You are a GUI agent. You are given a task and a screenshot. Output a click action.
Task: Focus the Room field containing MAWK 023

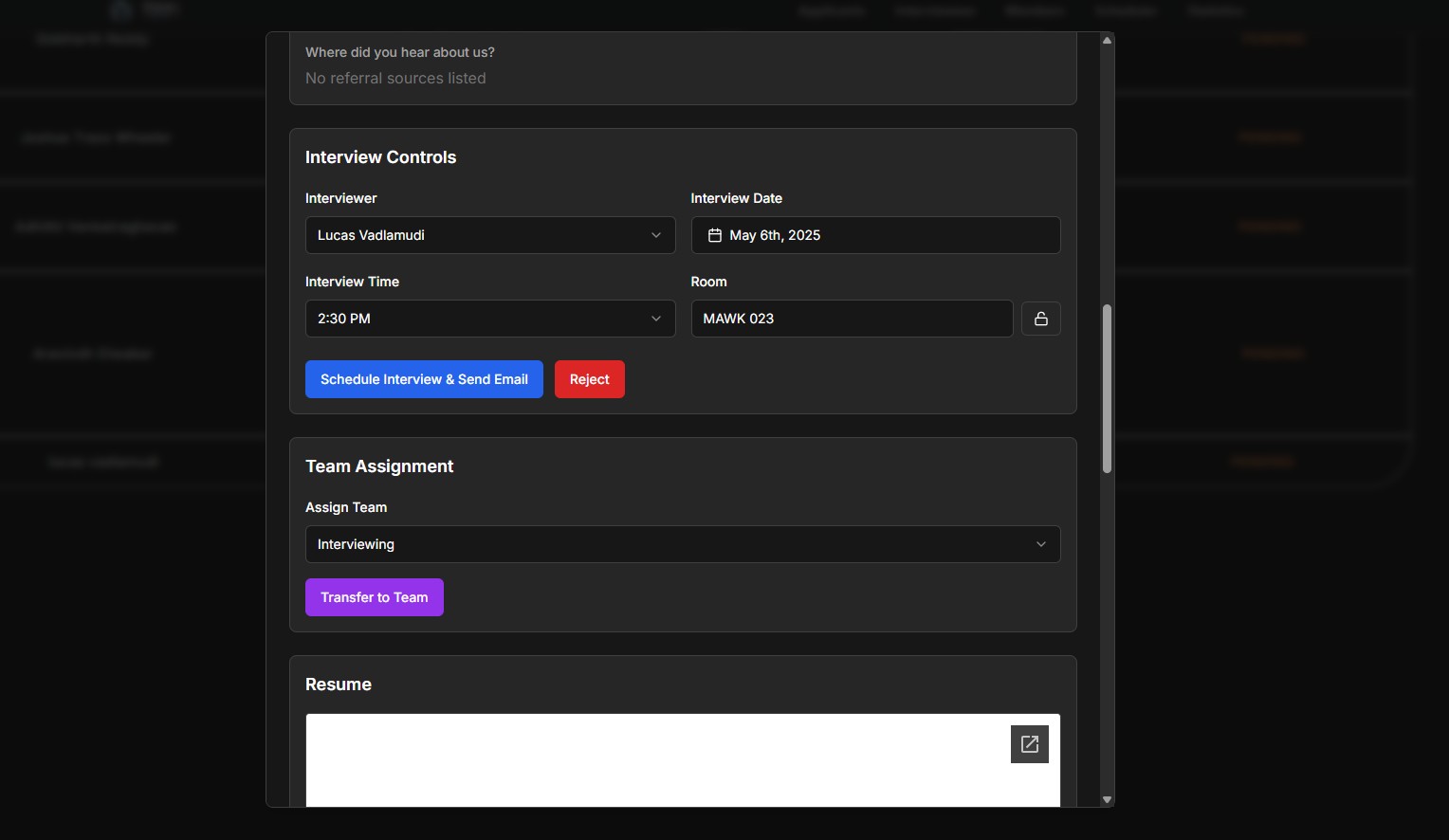pos(852,319)
